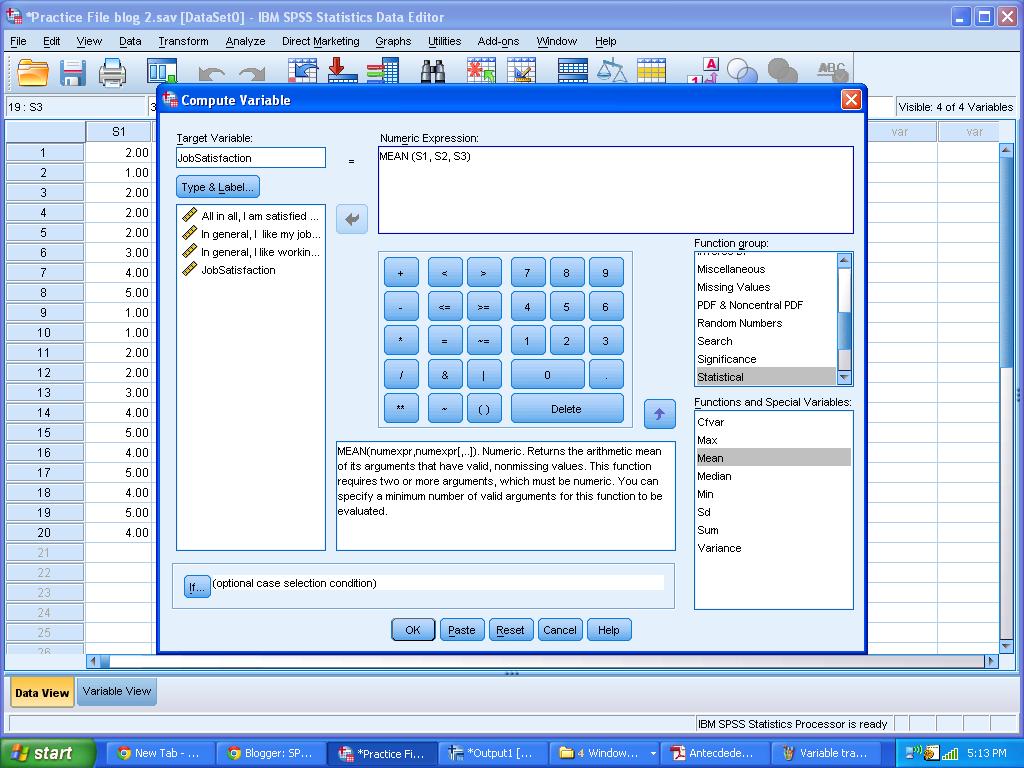Open the Graphs menu
The width and height of the screenshot is (1024, 768).
[x=393, y=41]
